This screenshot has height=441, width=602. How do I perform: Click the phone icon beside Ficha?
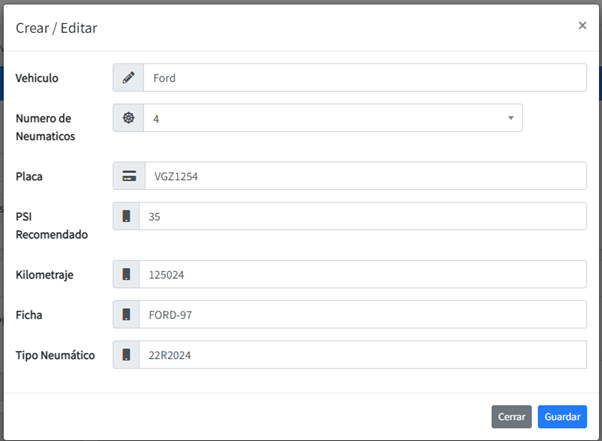point(126,314)
